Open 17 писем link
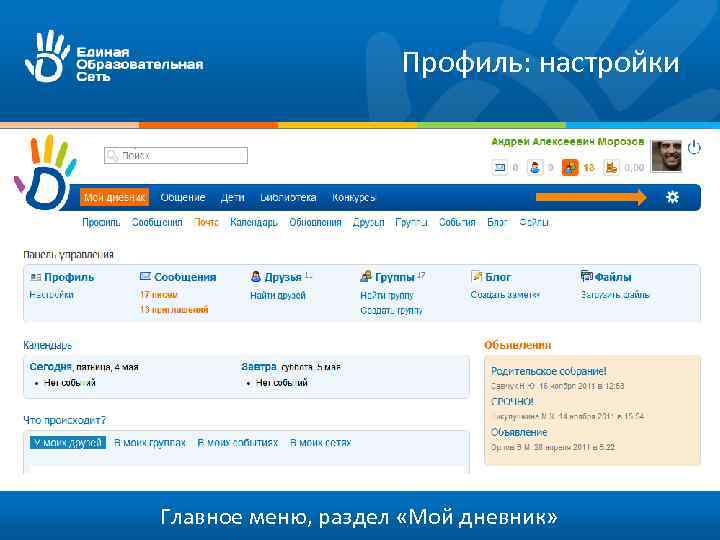Screen dimensions: 720x540 [x=158, y=295]
